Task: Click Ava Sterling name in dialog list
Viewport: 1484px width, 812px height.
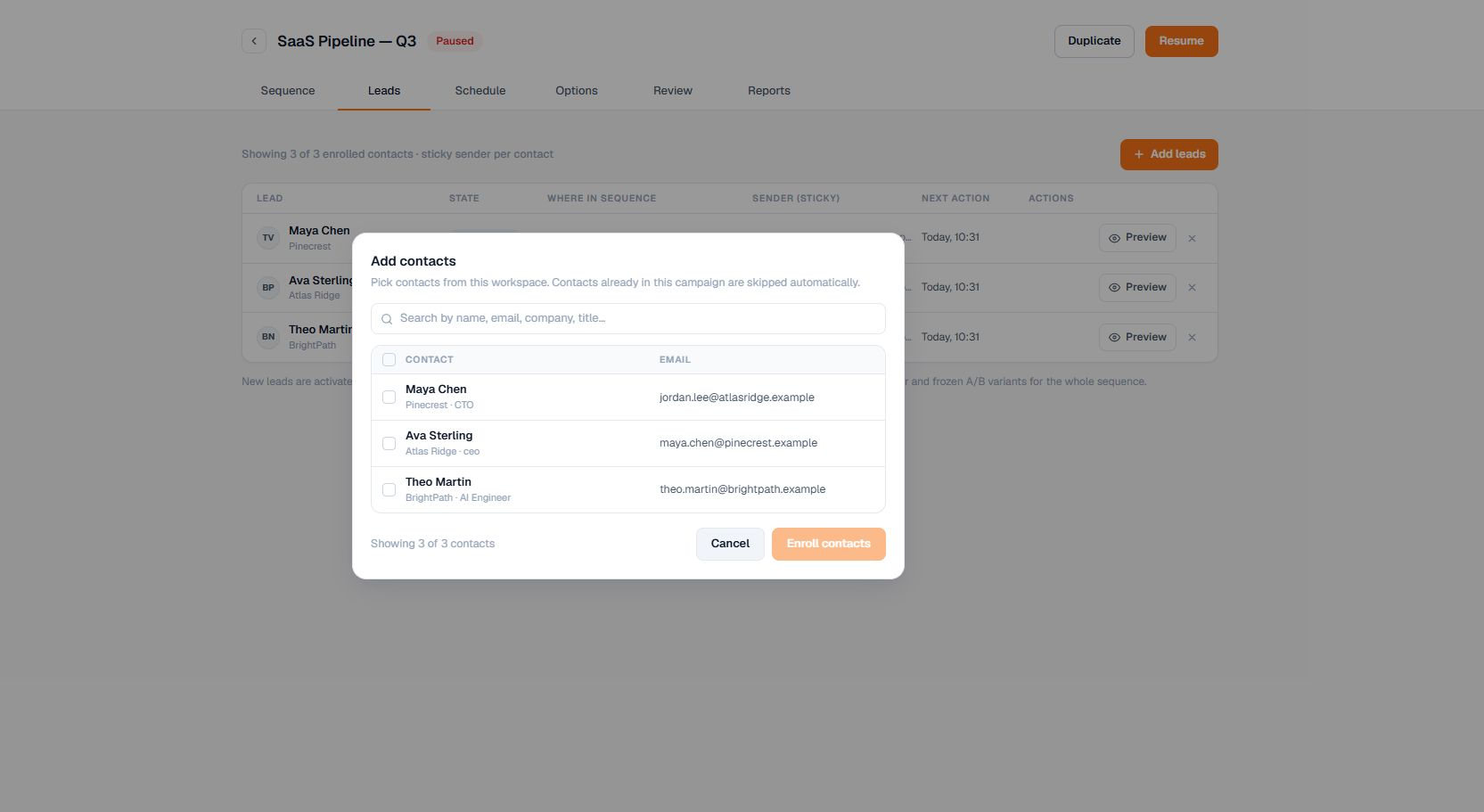Action: [439, 436]
